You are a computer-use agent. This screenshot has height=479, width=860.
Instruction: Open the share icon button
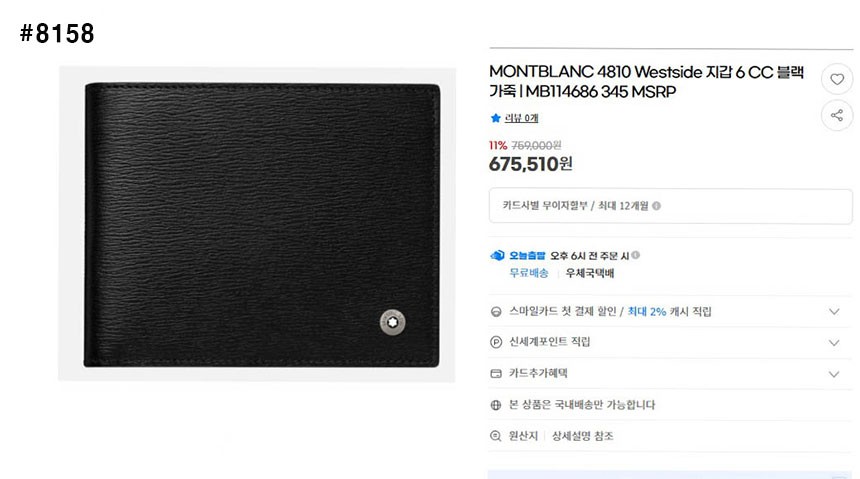coord(837,115)
